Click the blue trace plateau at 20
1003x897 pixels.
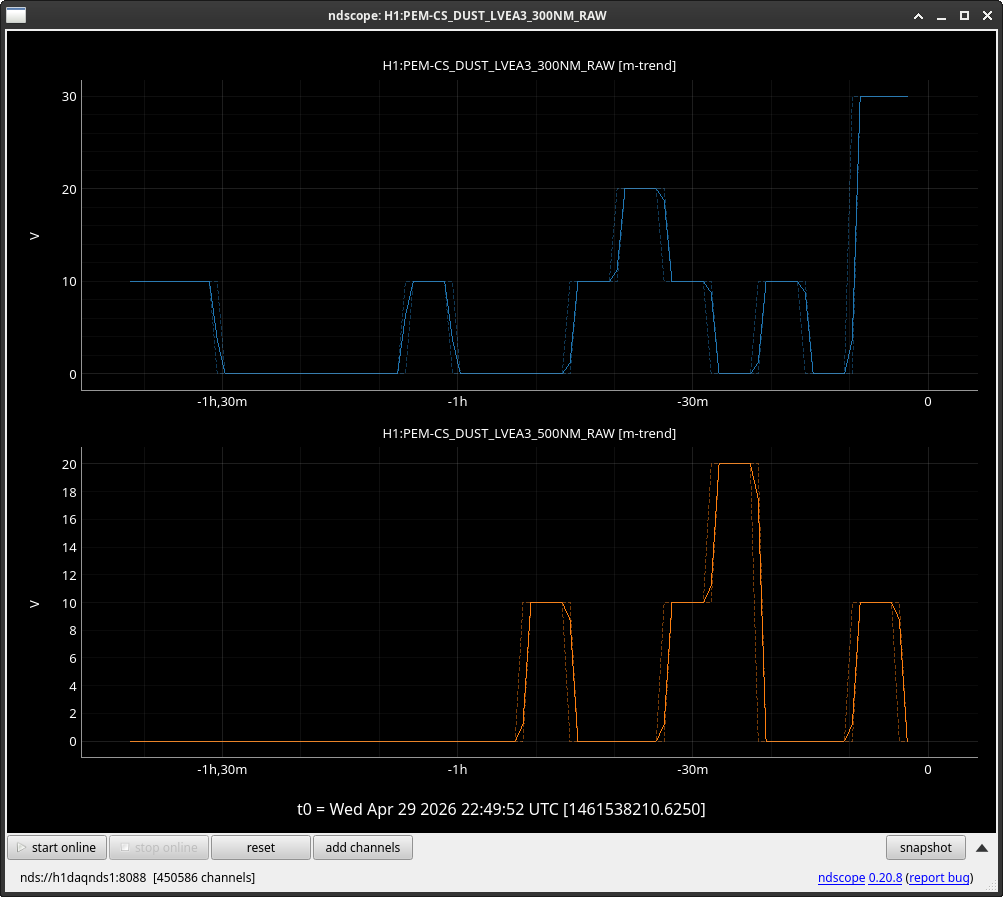[x=640, y=189]
